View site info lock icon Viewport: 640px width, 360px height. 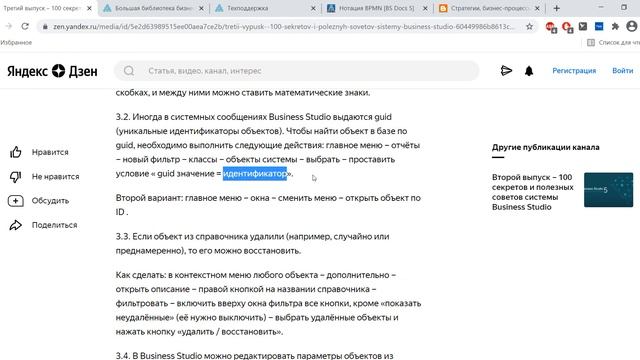point(45,27)
